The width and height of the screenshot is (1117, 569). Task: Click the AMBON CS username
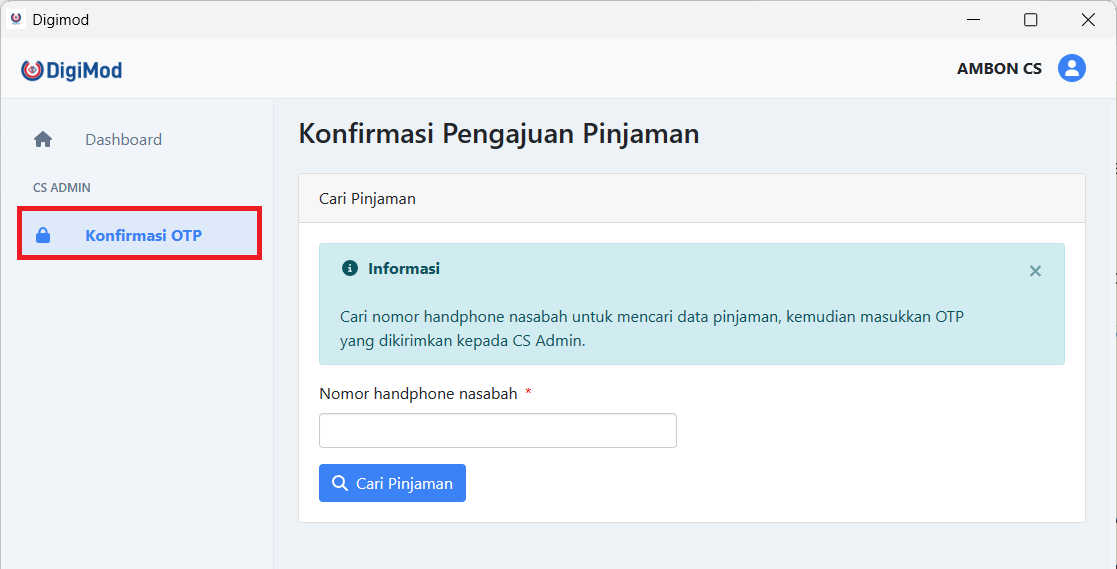click(x=999, y=69)
